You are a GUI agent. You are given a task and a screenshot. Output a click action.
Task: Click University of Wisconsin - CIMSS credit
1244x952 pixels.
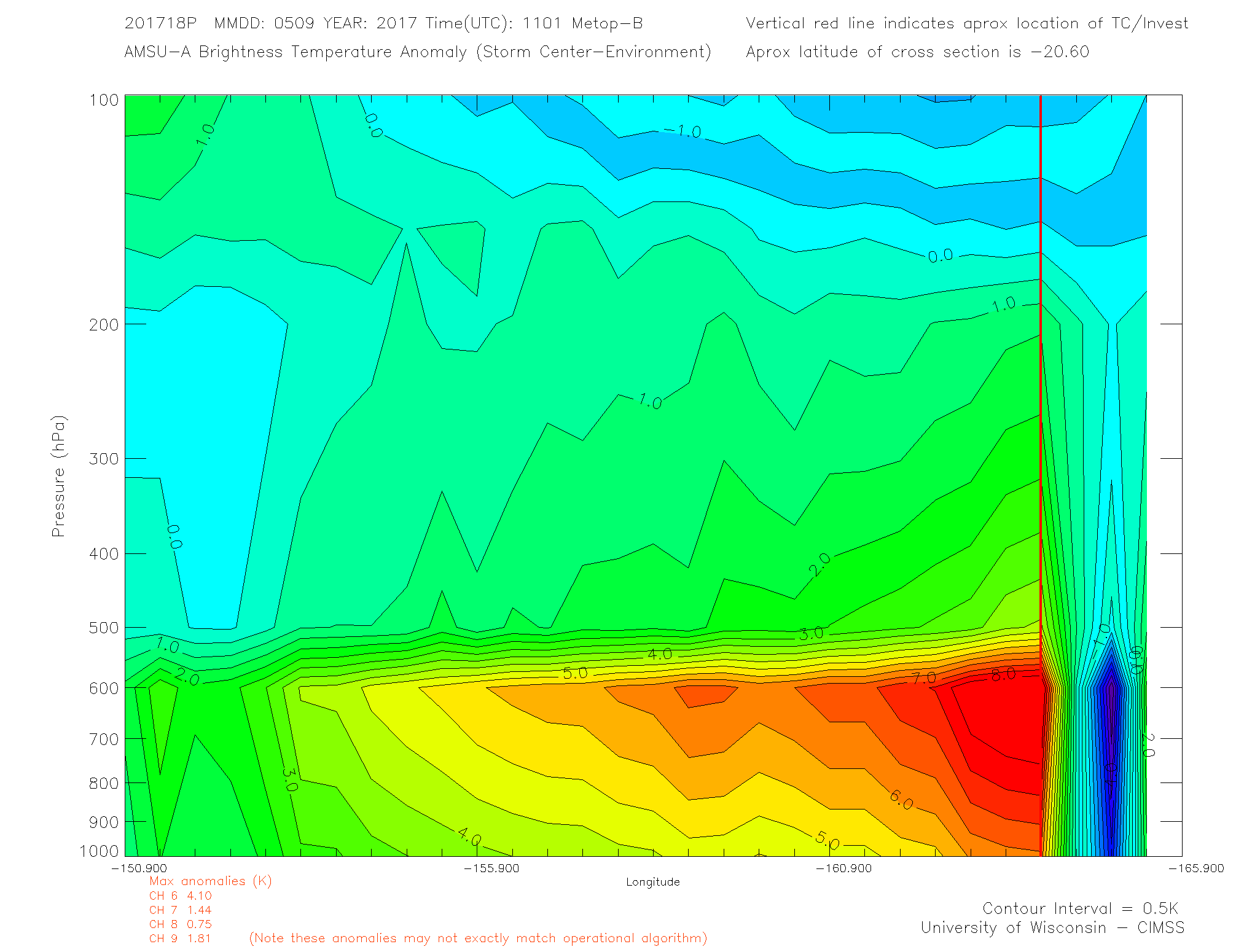click(1052, 928)
